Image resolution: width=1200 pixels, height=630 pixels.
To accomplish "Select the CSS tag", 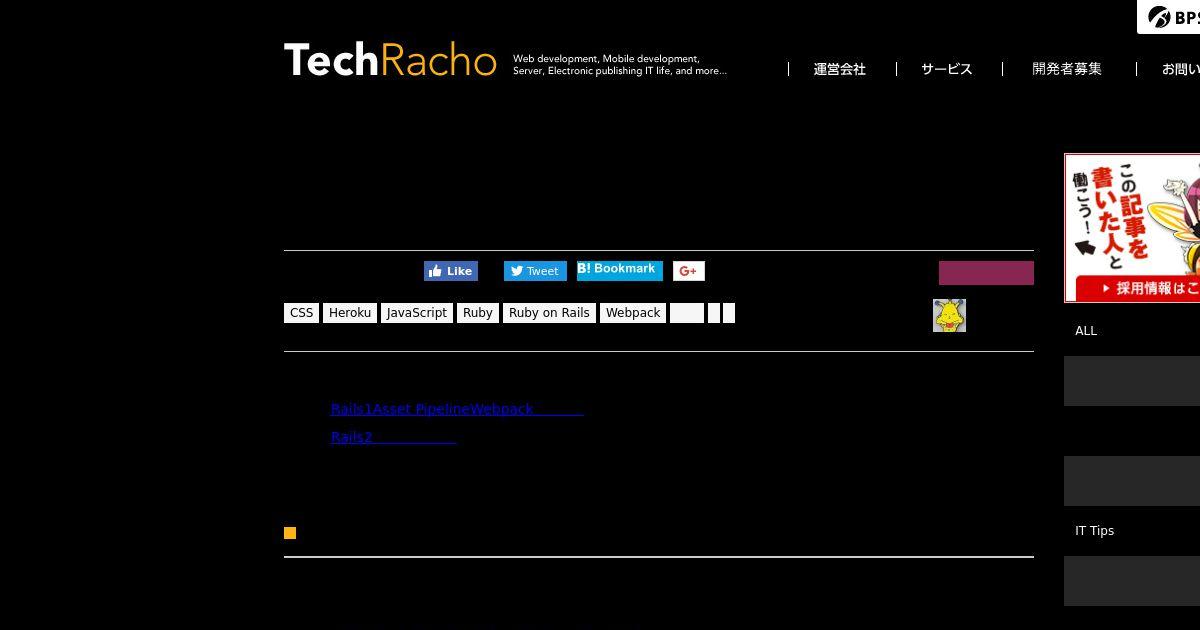I will [301, 313].
